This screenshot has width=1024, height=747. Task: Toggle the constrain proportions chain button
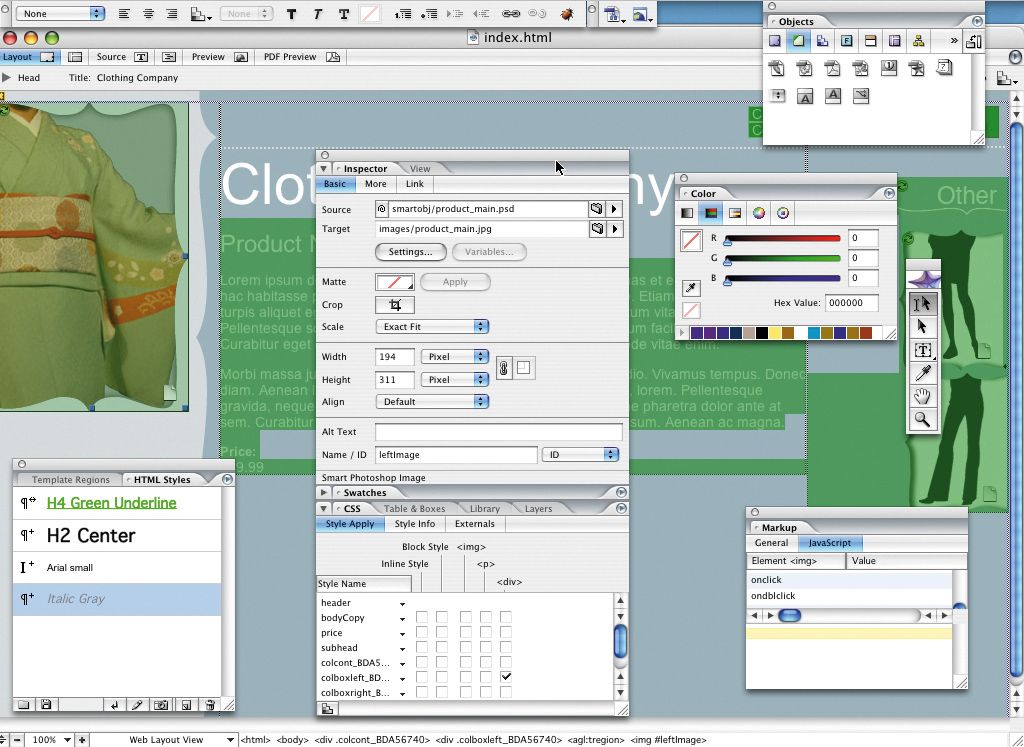click(x=504, y=368)
